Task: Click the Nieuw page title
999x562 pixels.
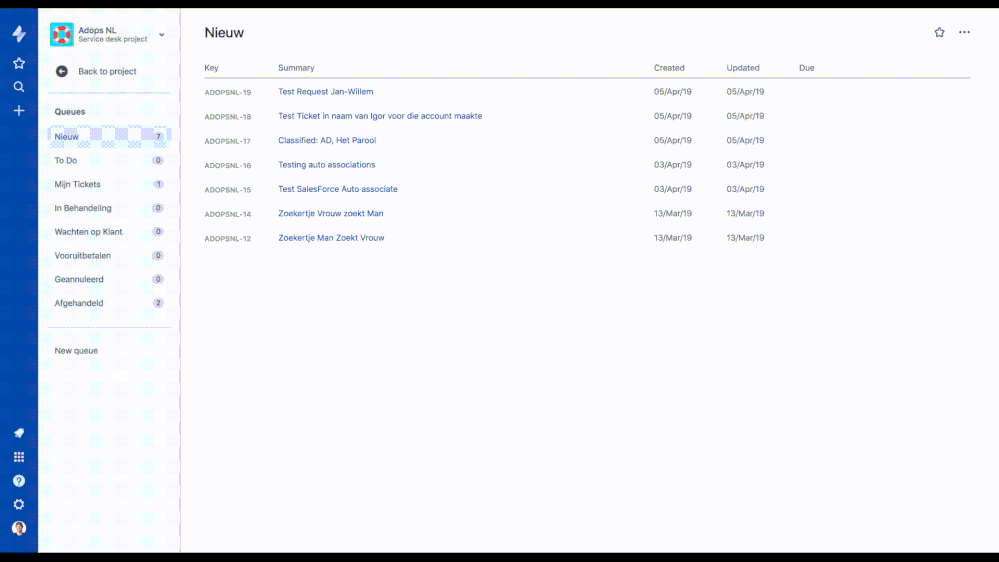Action: (224, 32)
